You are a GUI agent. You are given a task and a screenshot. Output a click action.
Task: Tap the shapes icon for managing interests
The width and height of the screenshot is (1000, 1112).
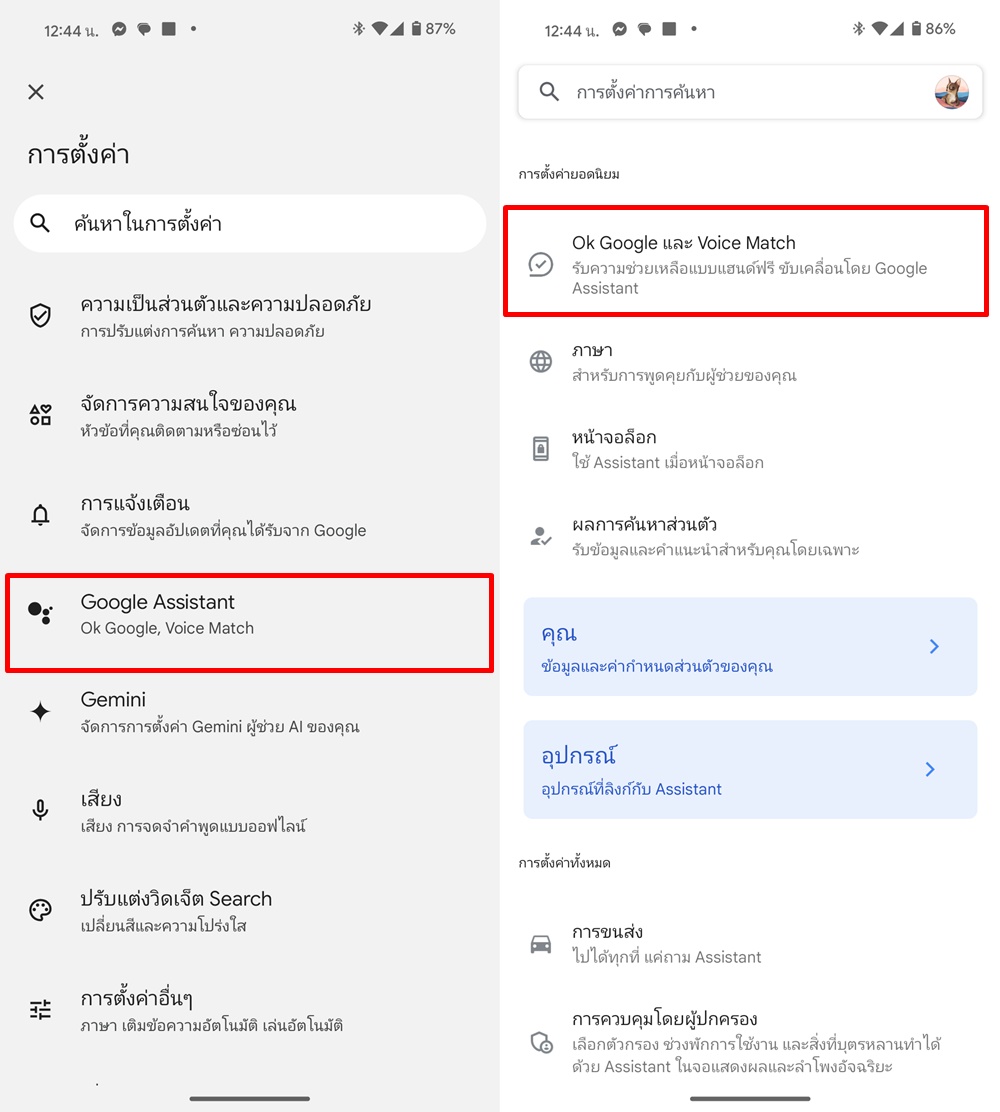coord(40,415)
